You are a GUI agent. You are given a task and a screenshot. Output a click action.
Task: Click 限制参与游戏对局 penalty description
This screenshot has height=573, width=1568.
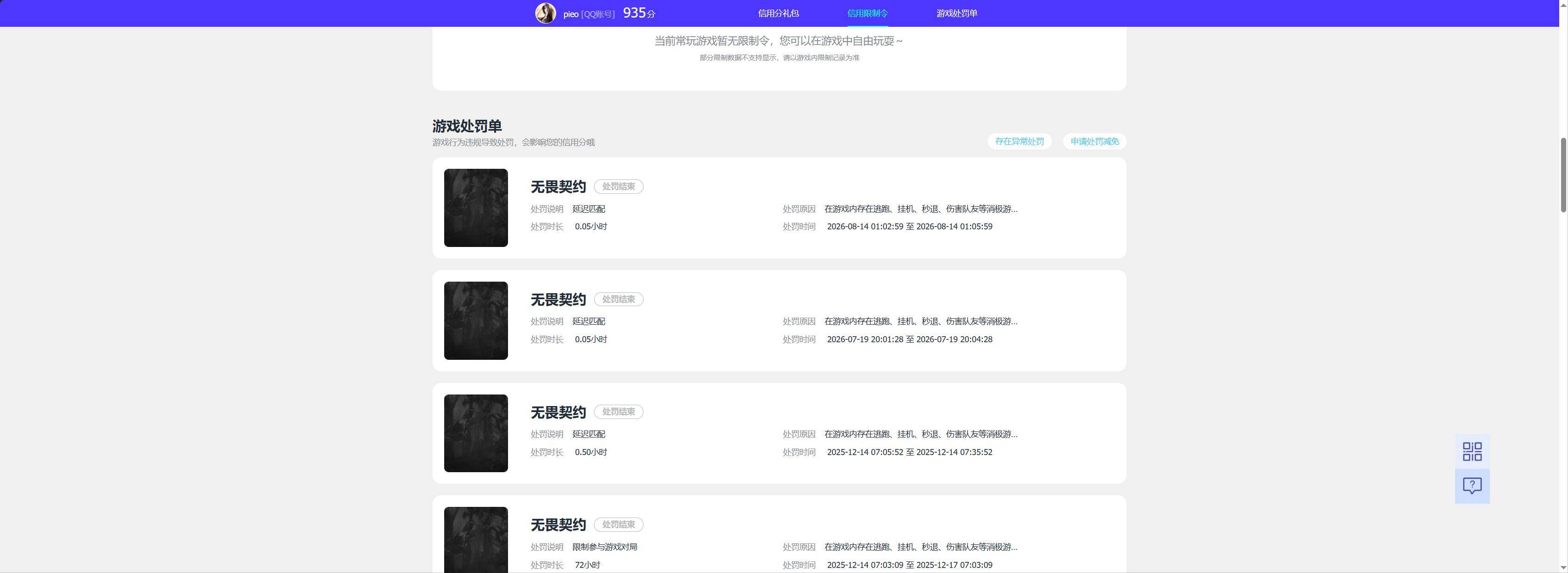pos(604,547)
